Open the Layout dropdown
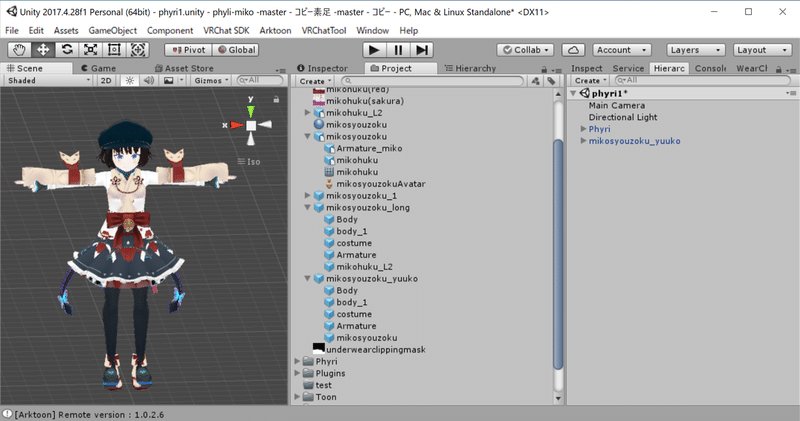800x421 pixels. (762, 50)
